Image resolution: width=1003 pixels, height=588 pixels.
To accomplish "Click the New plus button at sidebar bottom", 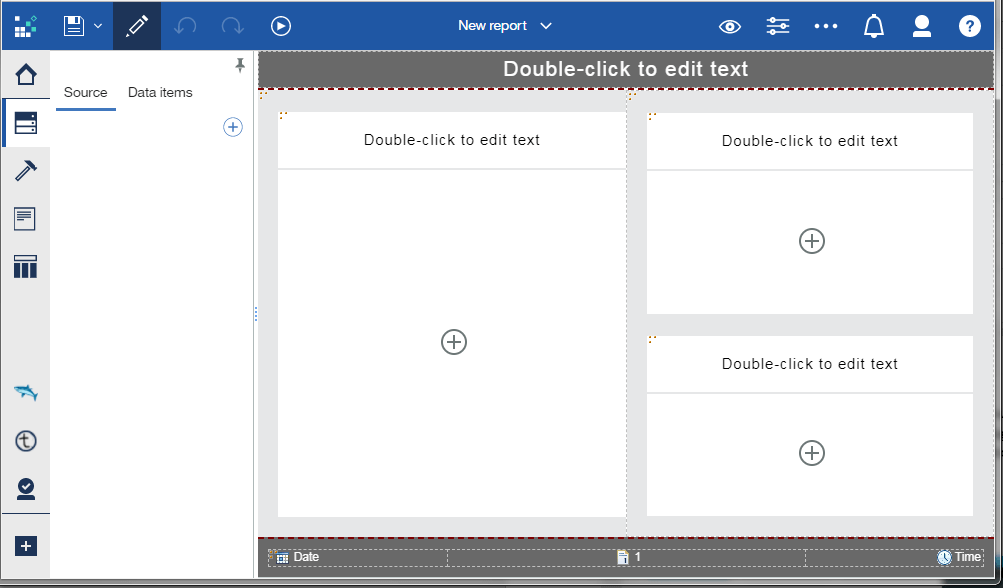I will 26,546.
